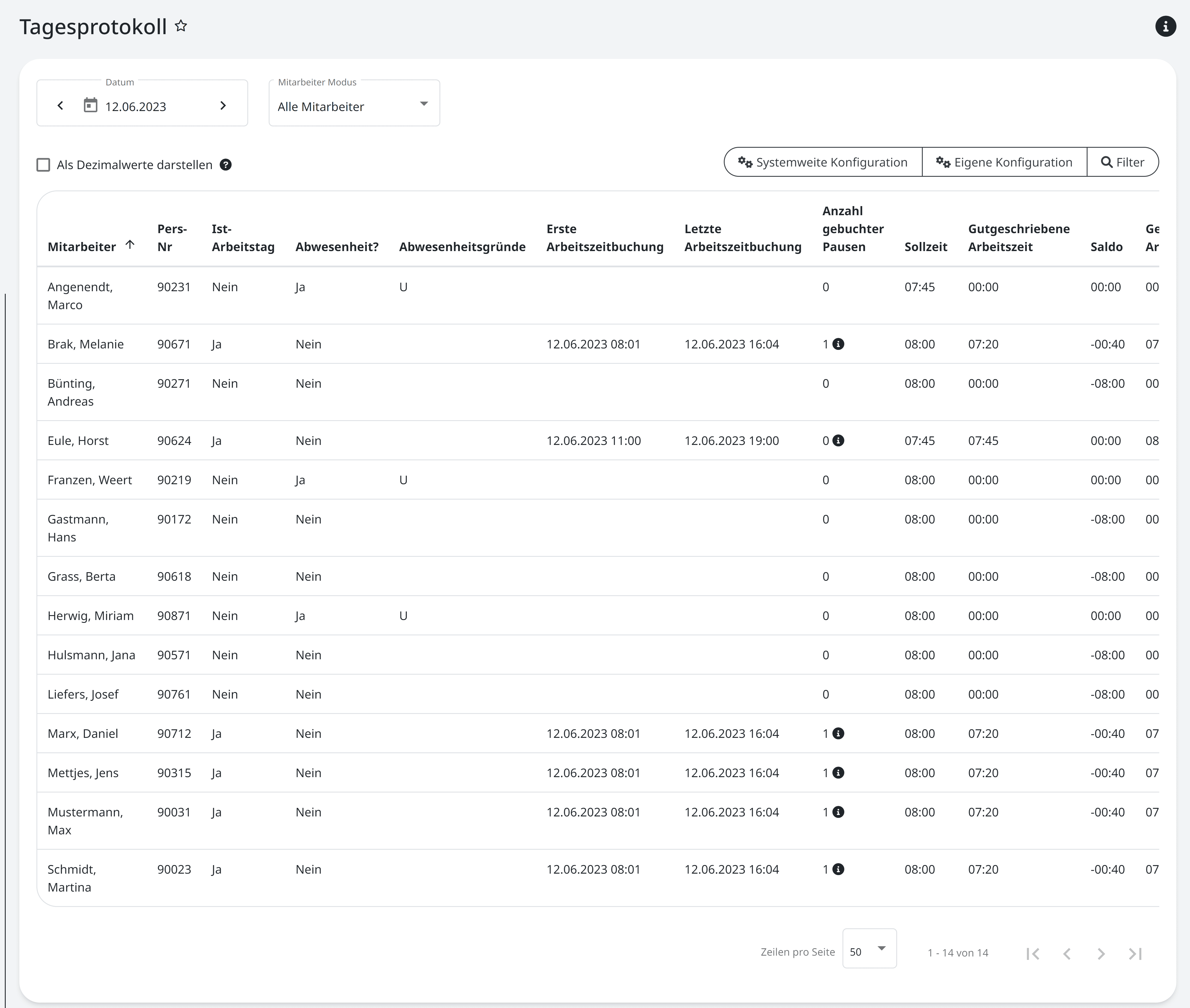Viewport: 1190px width, 1008px height.
Task: Open the page info icon at top right
Action: pyautogui.click(x=1166, y=26)
